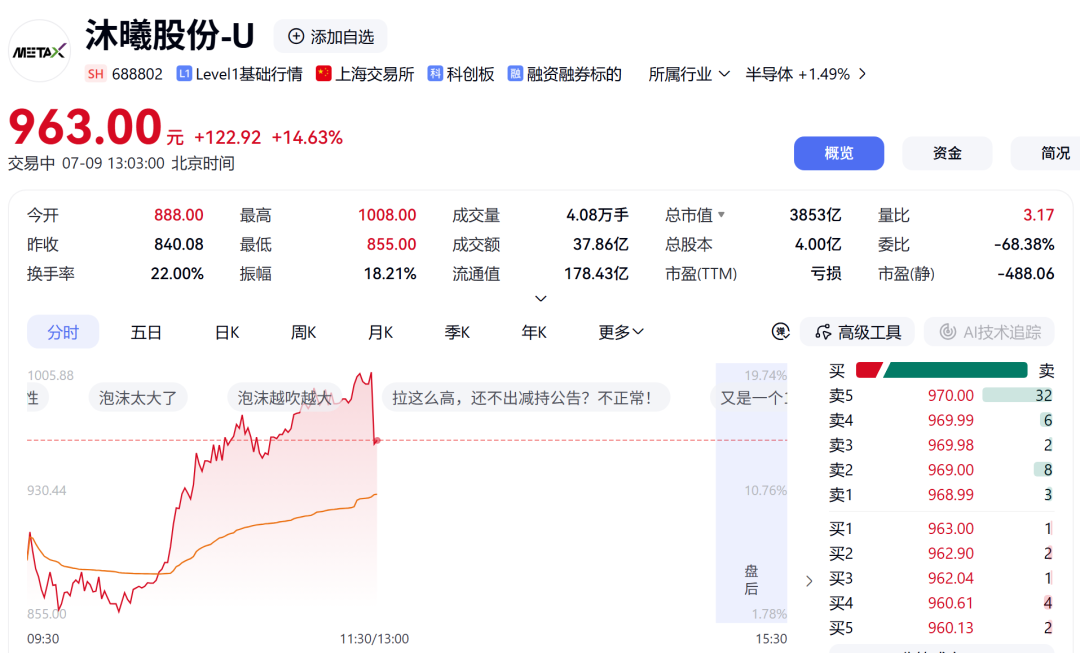Viewport: 1080px width, 653px height.
Task: Click 卖3 price 969.98
Action: 951,445
